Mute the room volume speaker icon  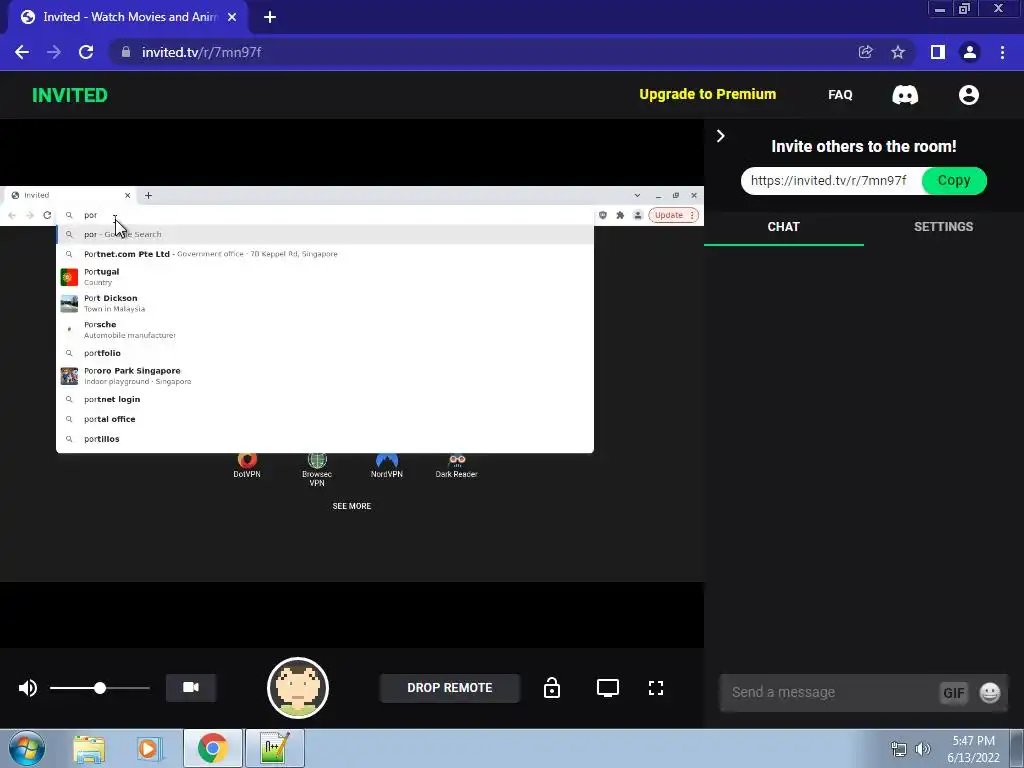click(x=27, y=688)
